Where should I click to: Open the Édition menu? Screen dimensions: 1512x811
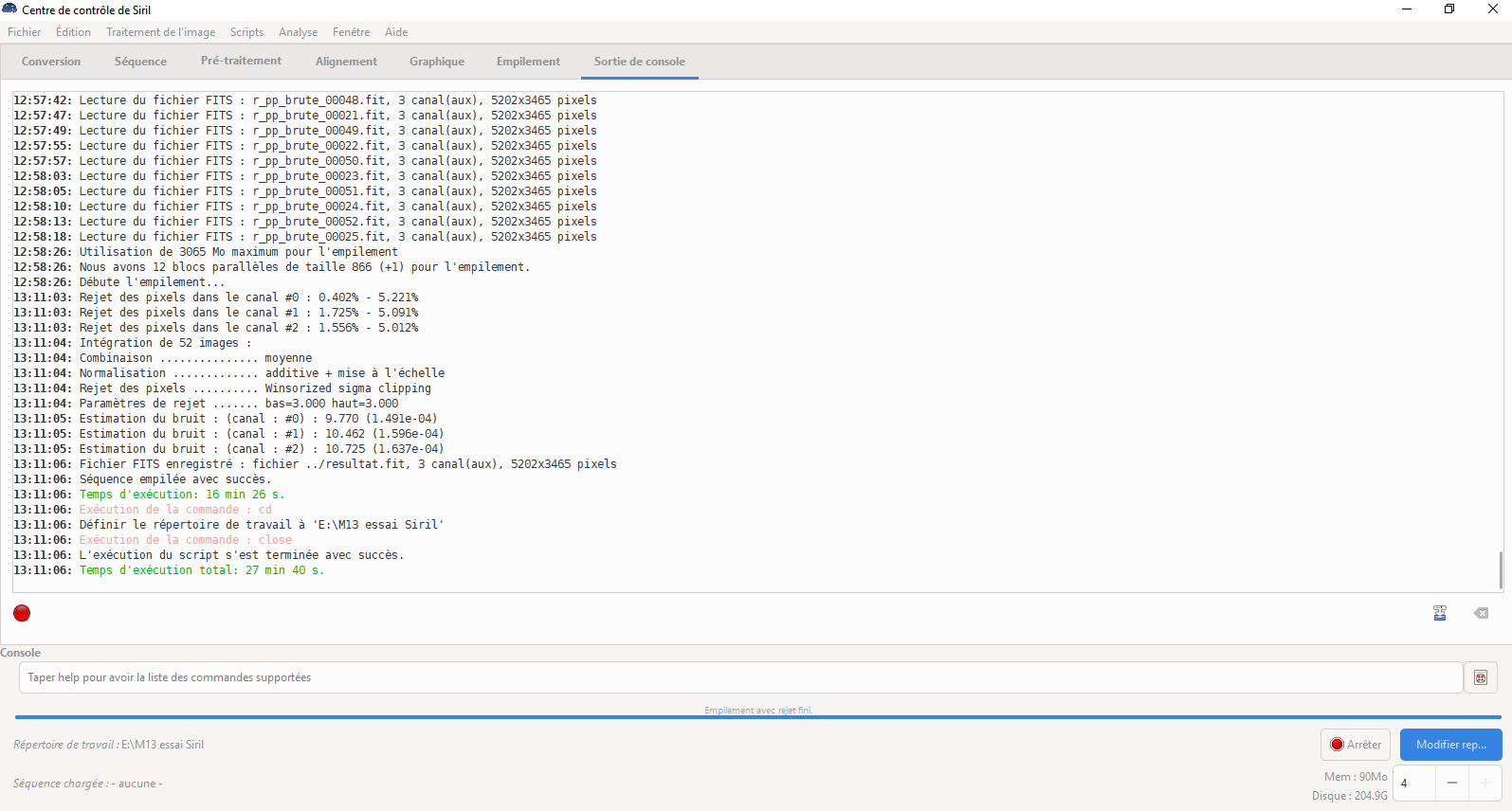tap(74, 32)
